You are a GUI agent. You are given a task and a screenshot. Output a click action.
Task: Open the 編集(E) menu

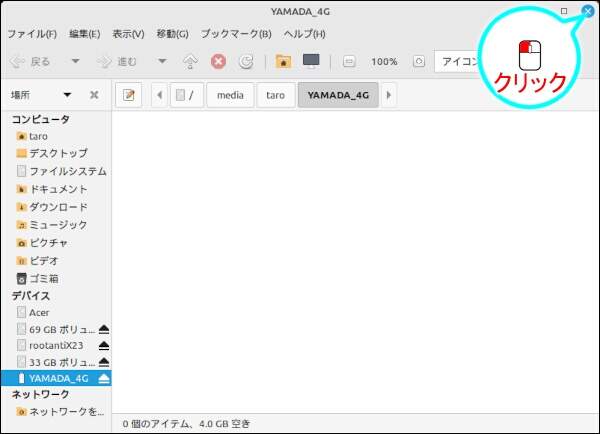85,34
